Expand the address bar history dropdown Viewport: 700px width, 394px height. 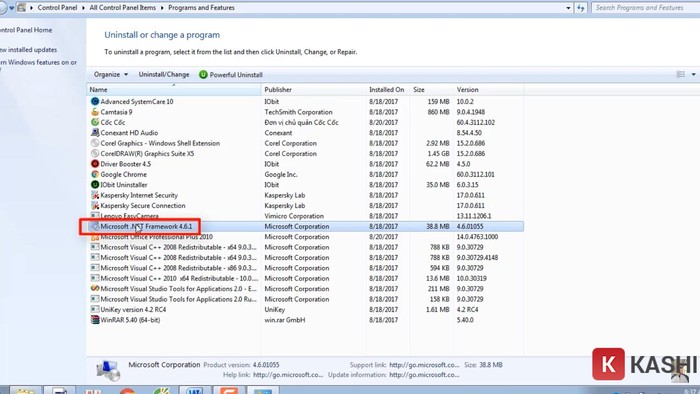coord(568,8)
